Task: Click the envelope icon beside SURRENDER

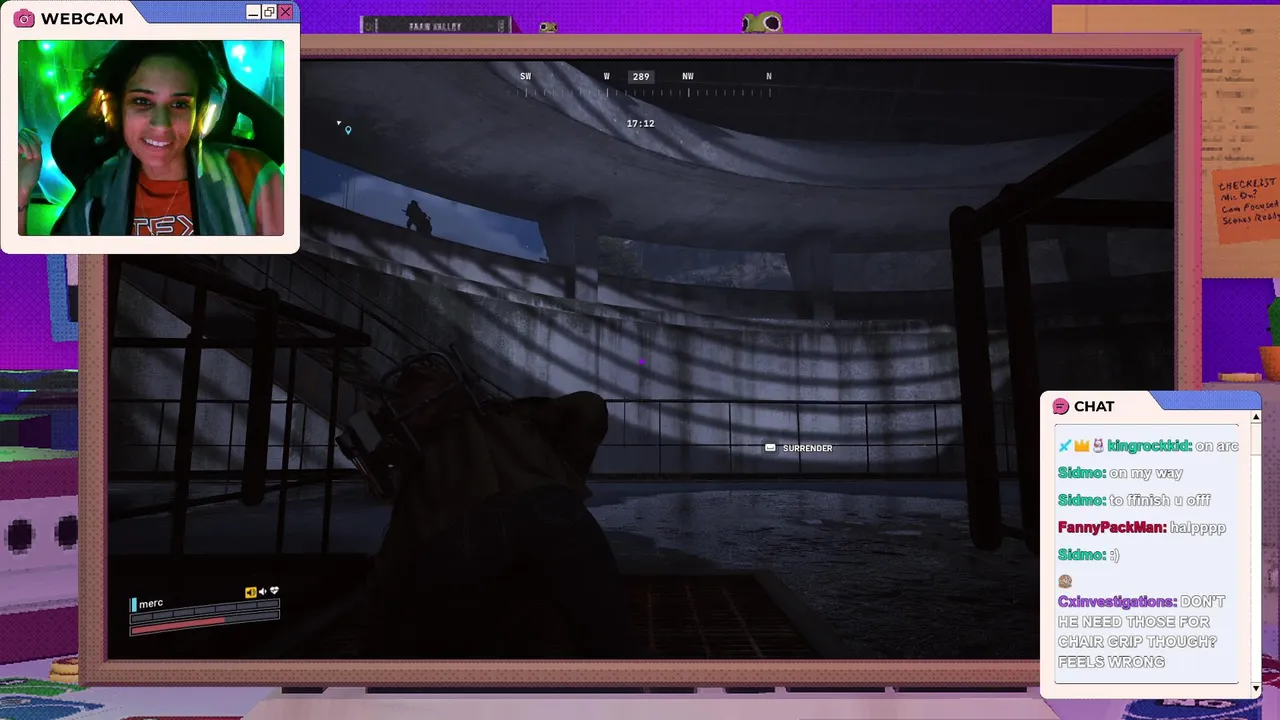Action: click(770, 448)
